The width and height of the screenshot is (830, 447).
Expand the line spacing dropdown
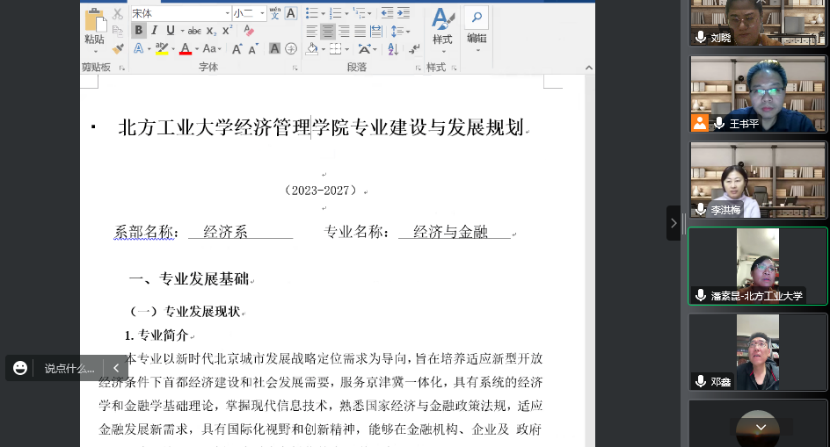click(x=400, y=31)
